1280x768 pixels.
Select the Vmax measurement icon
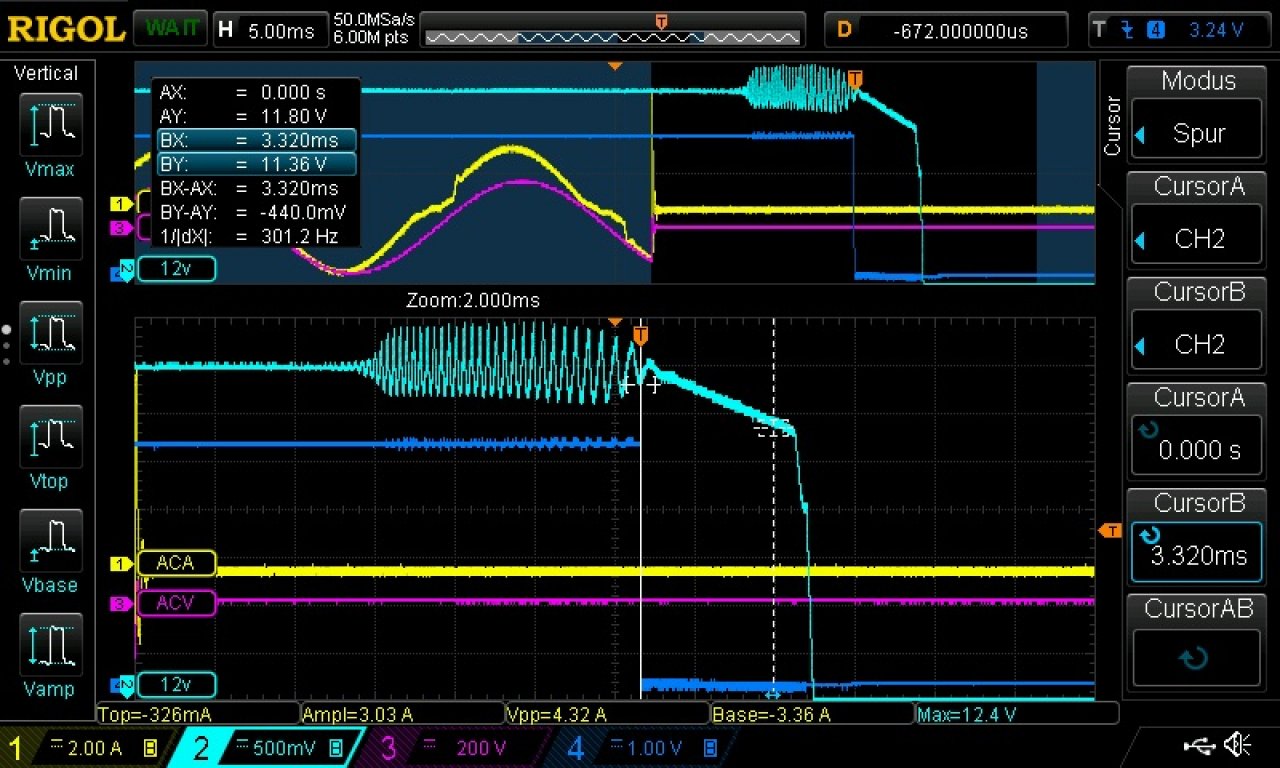(x=50, y=124)
